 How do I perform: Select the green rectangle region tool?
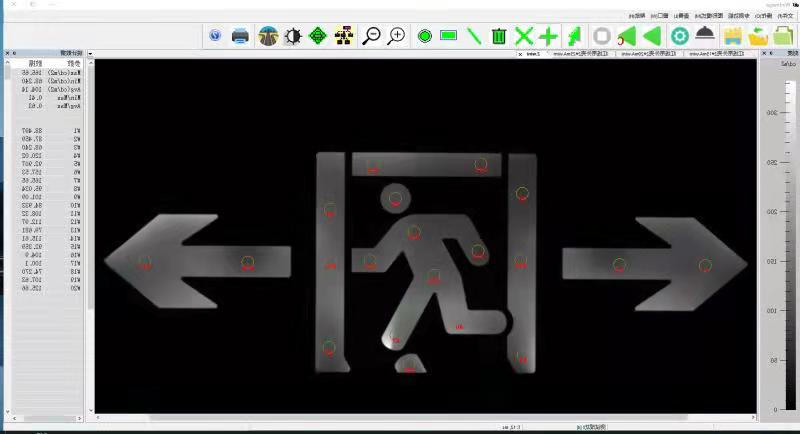click(448, 36)
